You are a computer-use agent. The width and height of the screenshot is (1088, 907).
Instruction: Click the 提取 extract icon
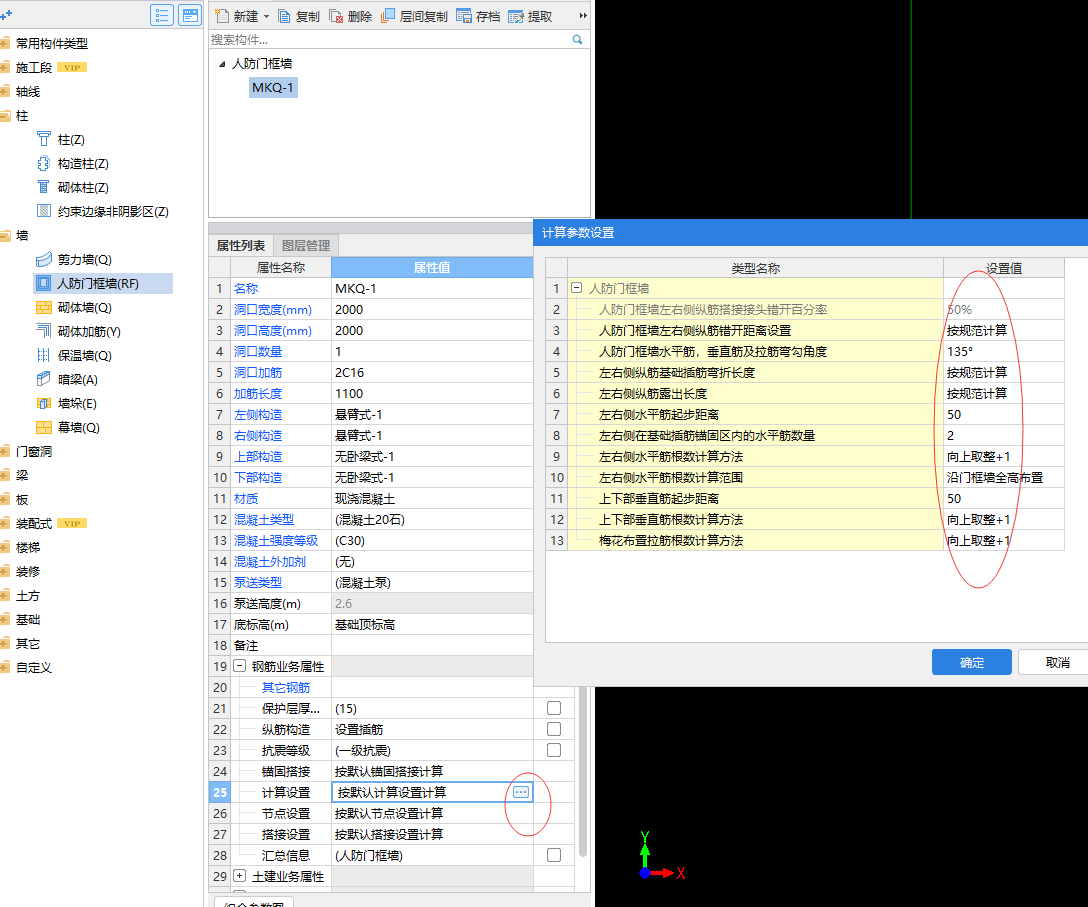[x=516, y=16]
